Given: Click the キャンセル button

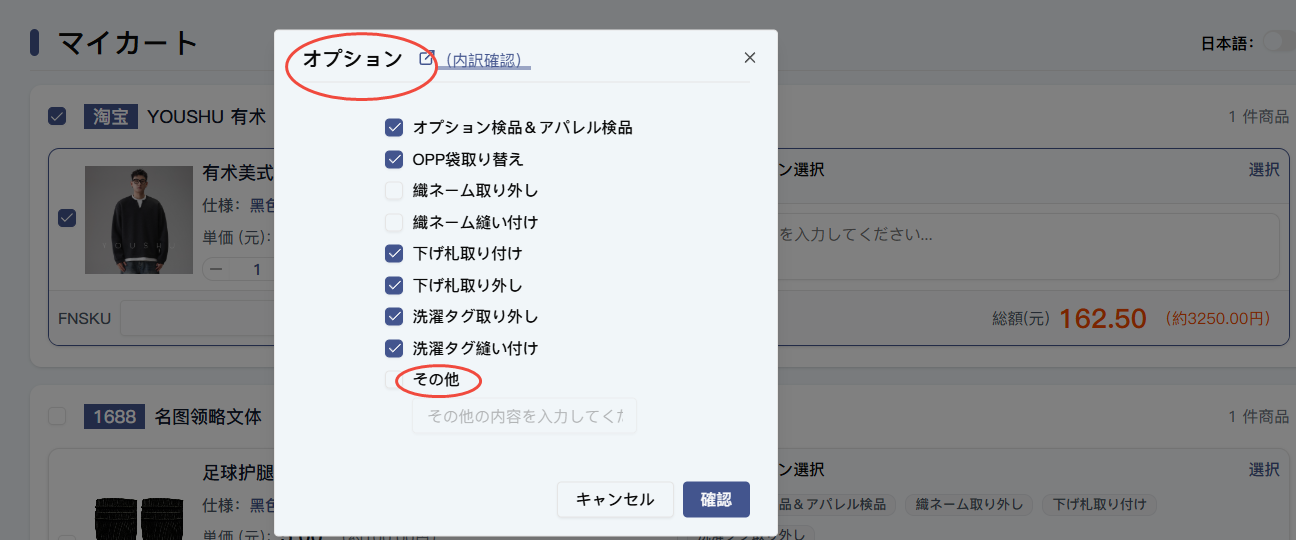Looking at the screenshot, I should point(615,500).
